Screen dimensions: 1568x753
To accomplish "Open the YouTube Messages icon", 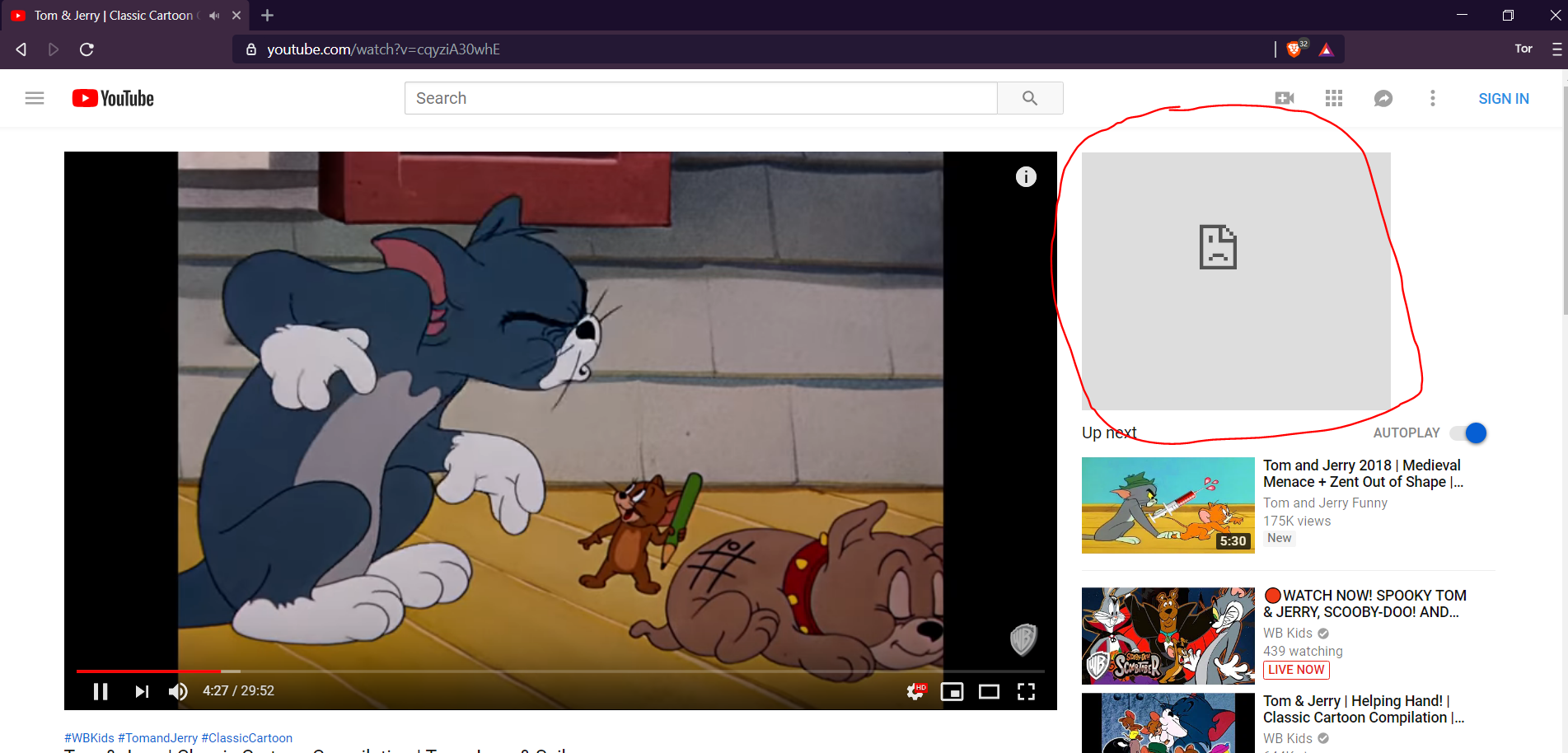I will pyautogui.click(x=1383, y=98).
